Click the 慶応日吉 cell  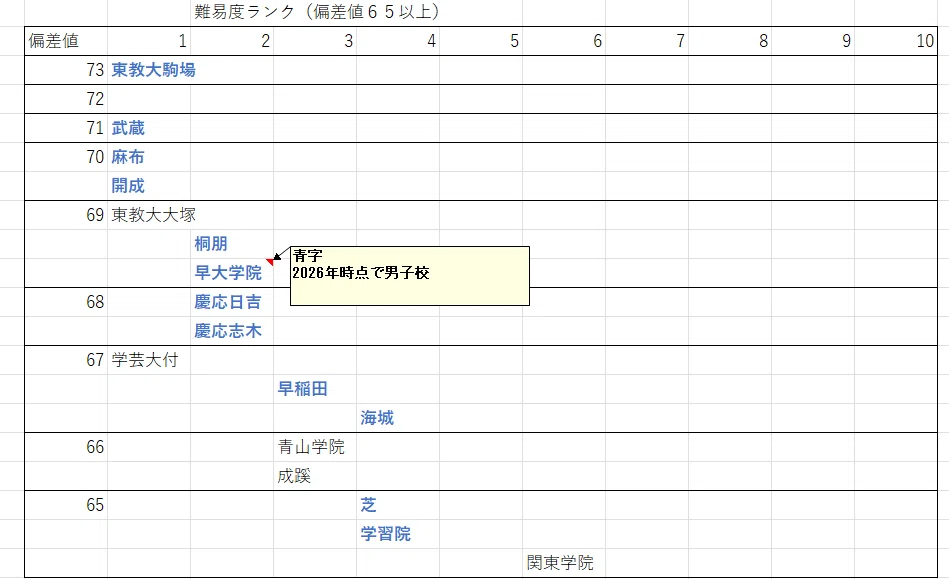[232, 302]
